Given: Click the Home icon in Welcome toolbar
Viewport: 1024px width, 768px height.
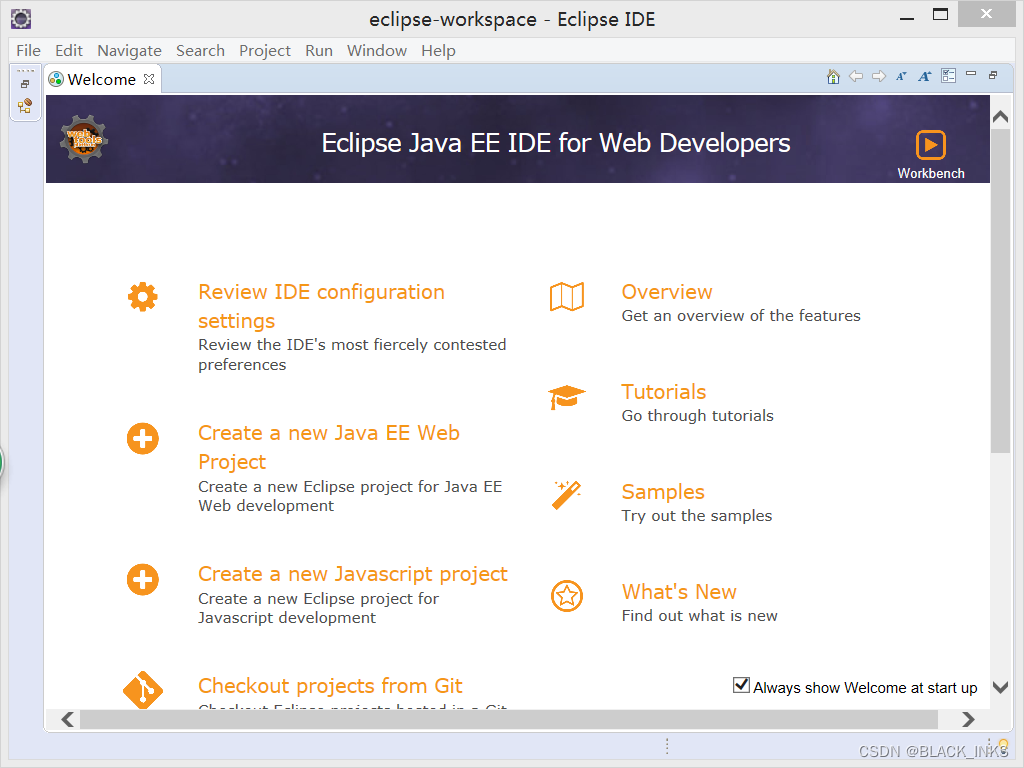Looking at the screenshot, I should tap(833, 76).
